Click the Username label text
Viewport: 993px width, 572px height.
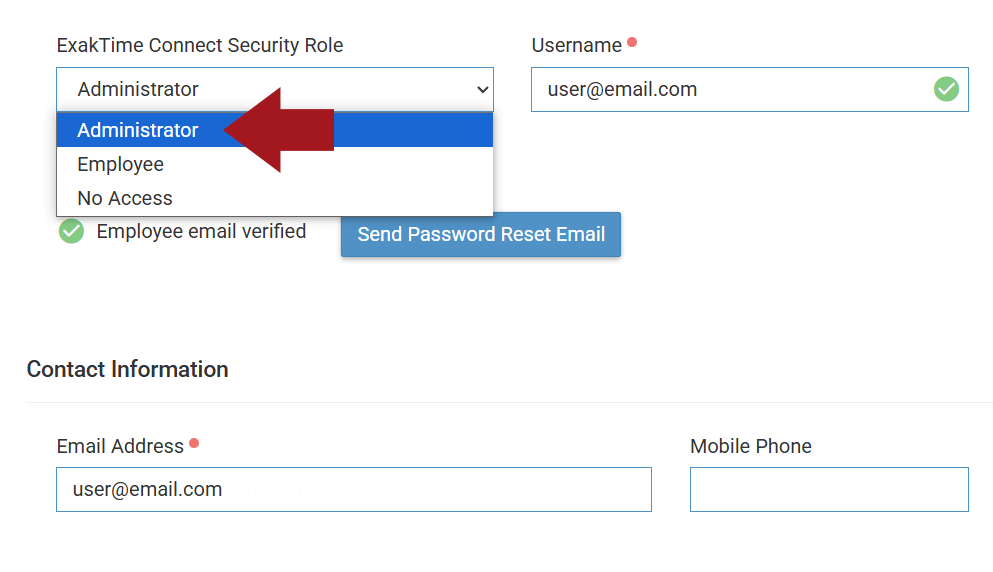tap(576, 46)
